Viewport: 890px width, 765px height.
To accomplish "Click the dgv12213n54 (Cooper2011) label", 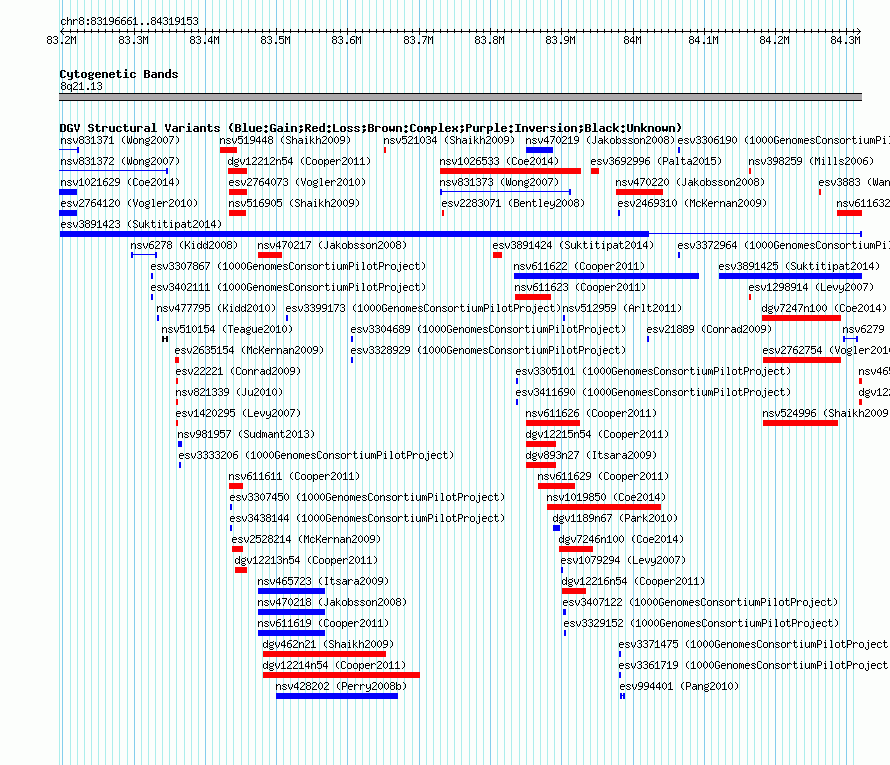I will click(306, 560).
